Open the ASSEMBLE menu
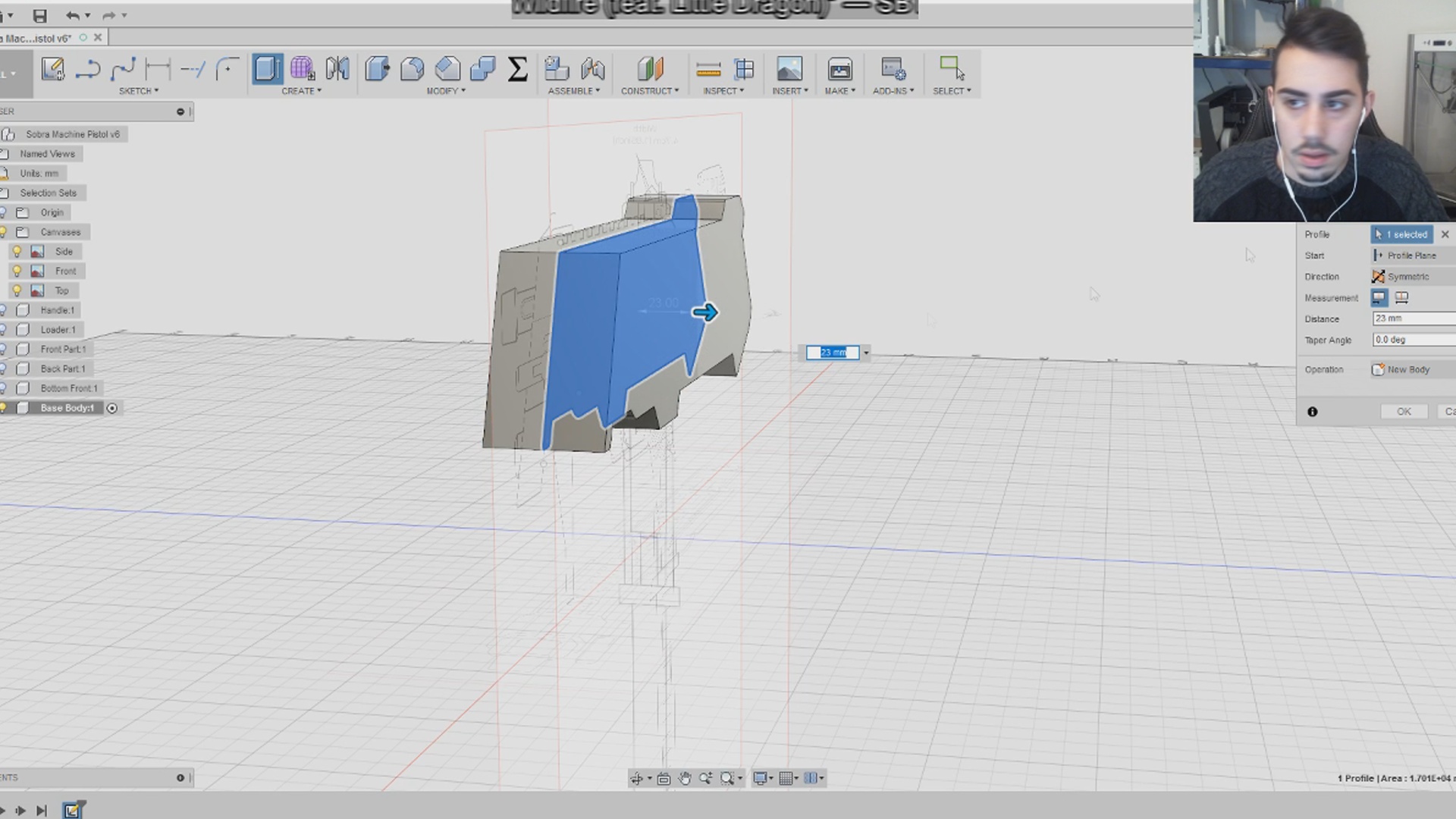This screenshot has width=1456, height=819. point(574,91)
